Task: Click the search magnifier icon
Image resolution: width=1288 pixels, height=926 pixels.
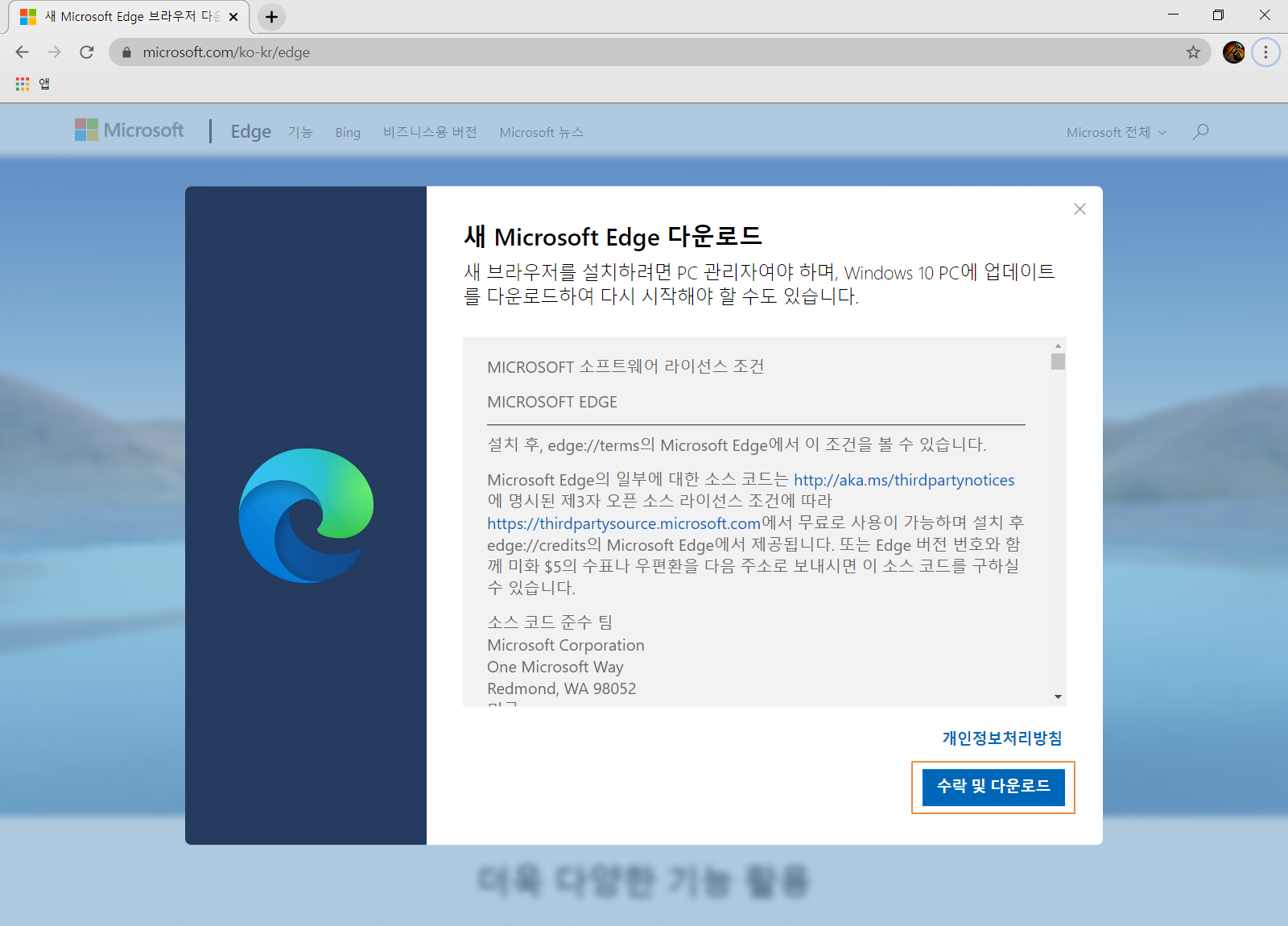Action: (x=1201, y=132)
